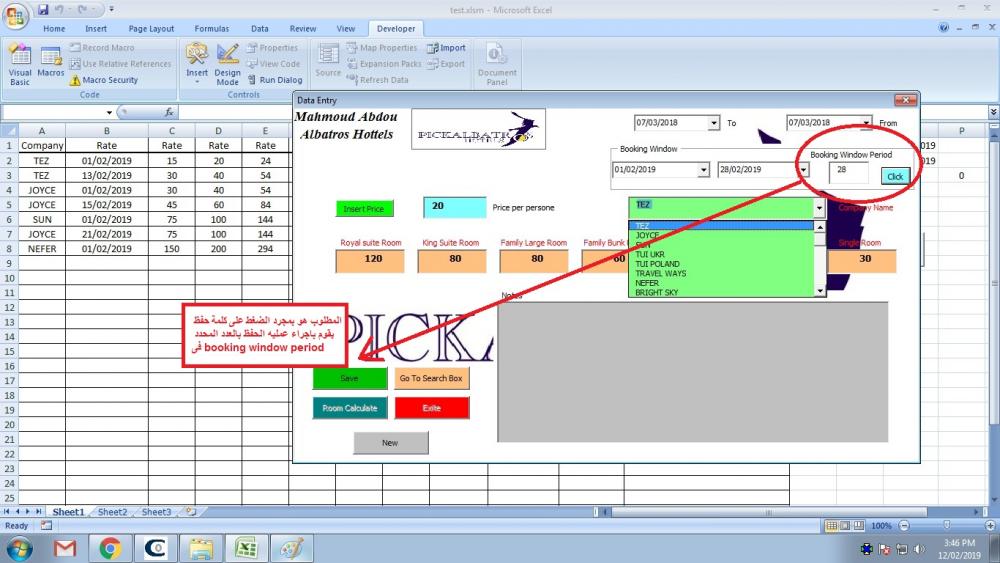Open the Data ribbon tab

click(260, 29)
